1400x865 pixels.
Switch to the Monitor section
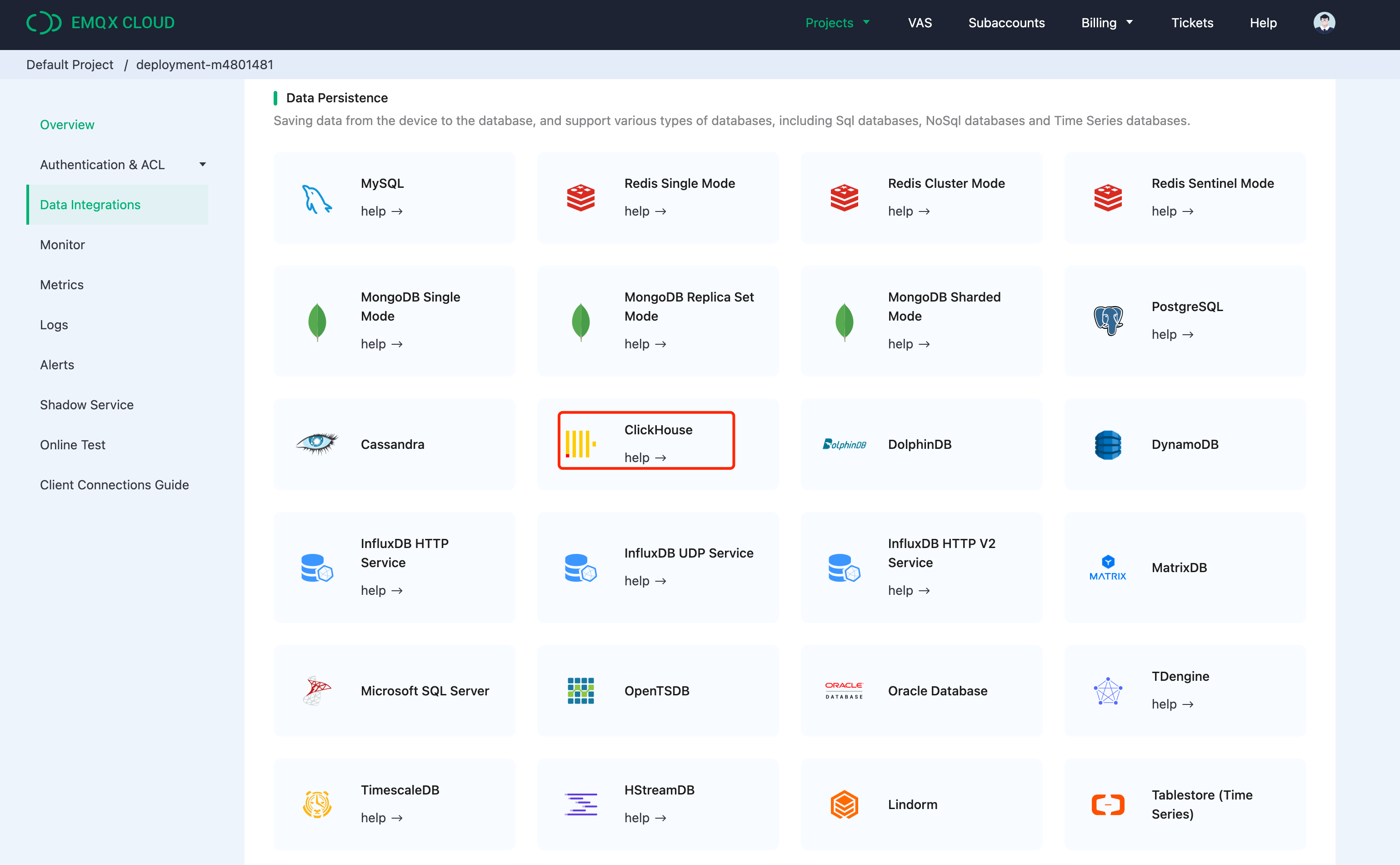[62, 244]
